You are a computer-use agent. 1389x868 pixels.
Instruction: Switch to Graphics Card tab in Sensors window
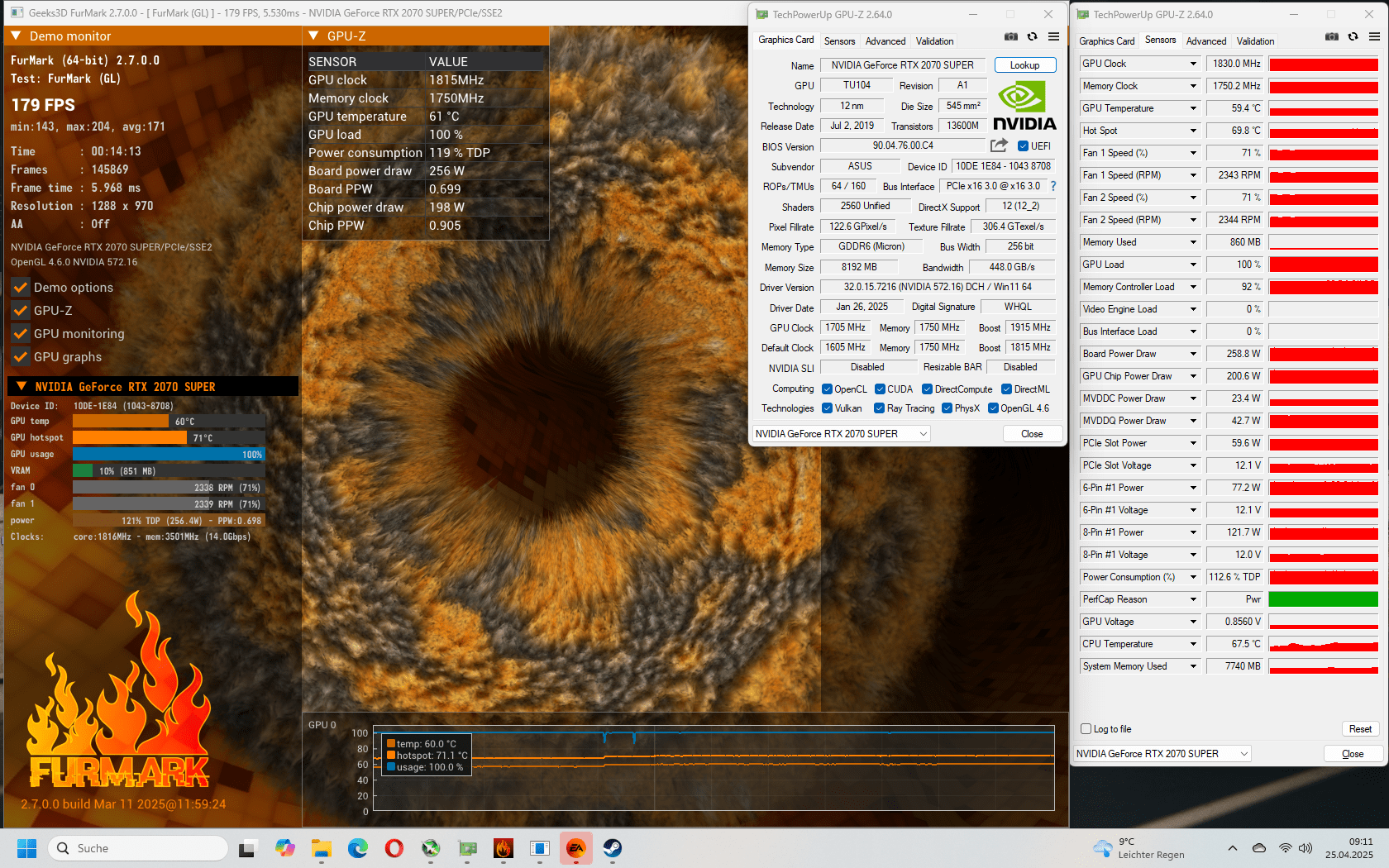[1107, 41]
